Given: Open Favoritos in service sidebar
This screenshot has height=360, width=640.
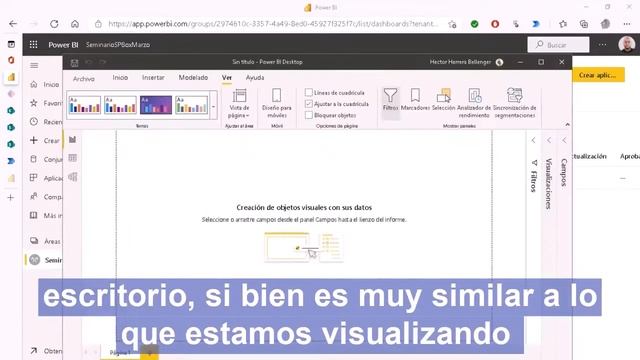Looking at the screenshot, I should [x=46, y=103].
